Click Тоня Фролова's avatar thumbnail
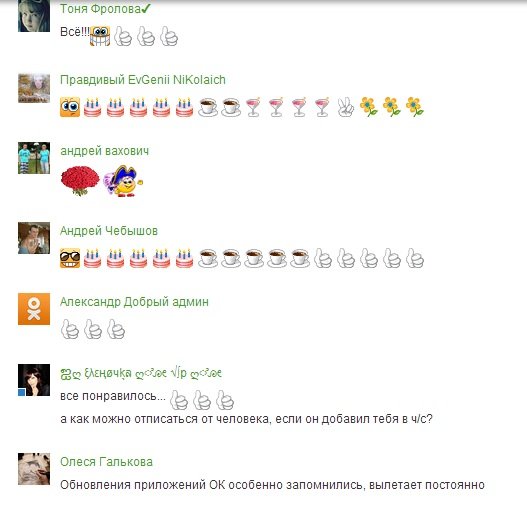This screenshot has height=516, width=527. pyautogui.click(x=34, y=16)
